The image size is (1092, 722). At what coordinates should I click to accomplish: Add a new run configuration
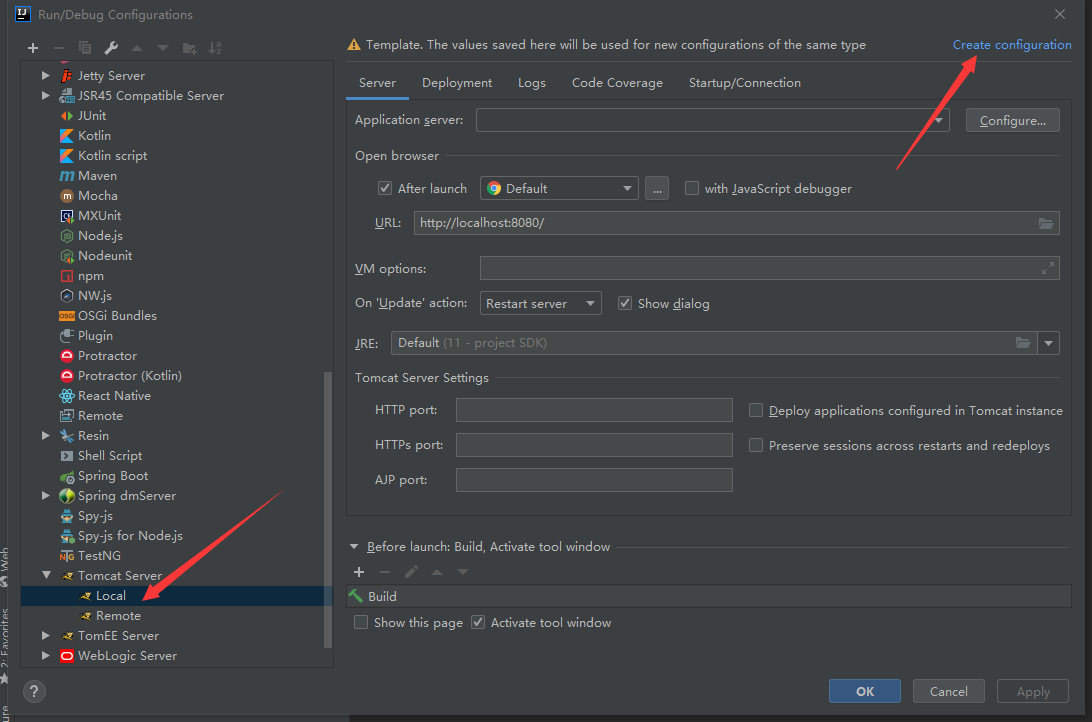coord(32,47)
